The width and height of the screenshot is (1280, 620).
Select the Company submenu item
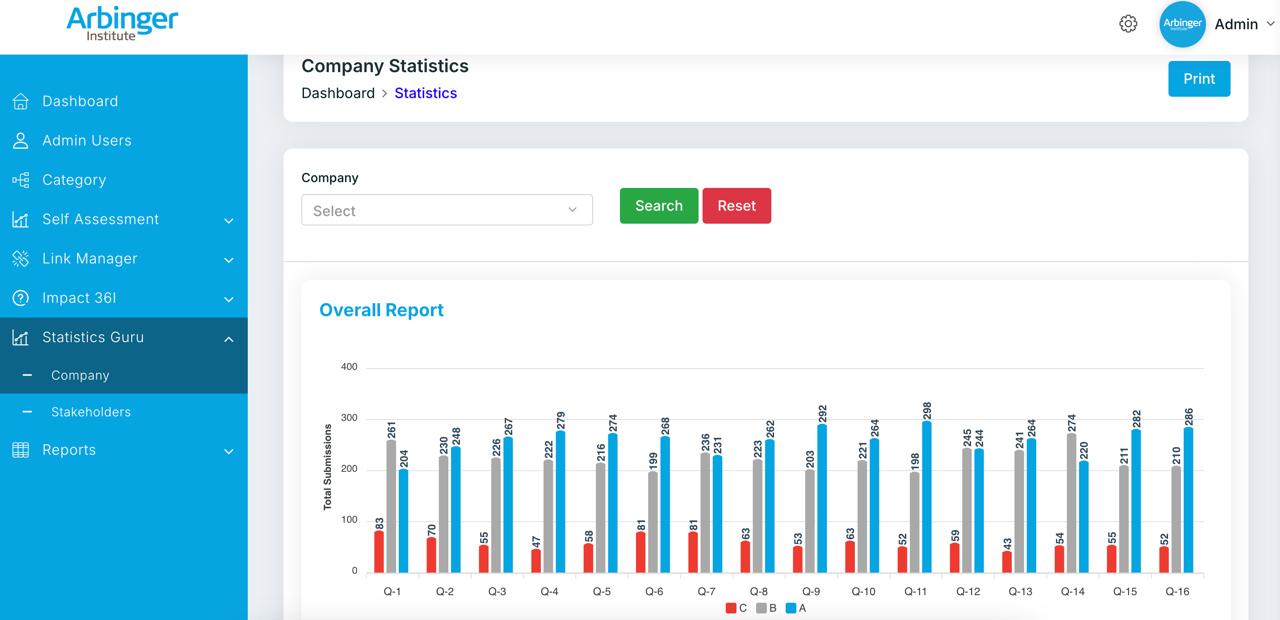(x=80, y=376)
